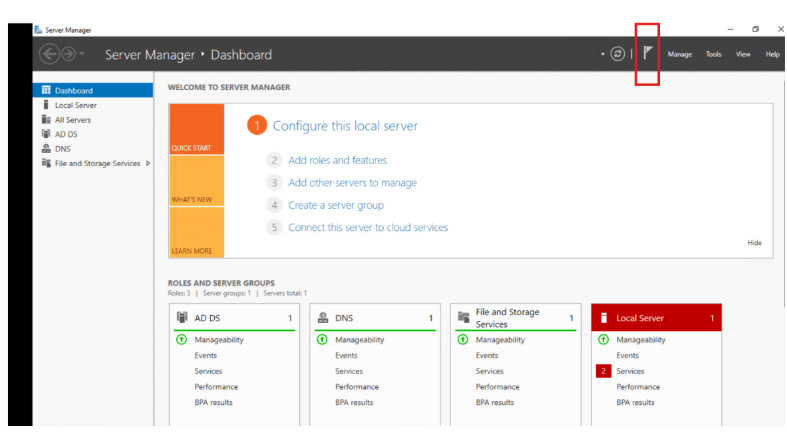Open Manageability in AD DS tile
The height and width of the screenshot is (432, 787).
point(219,340)
